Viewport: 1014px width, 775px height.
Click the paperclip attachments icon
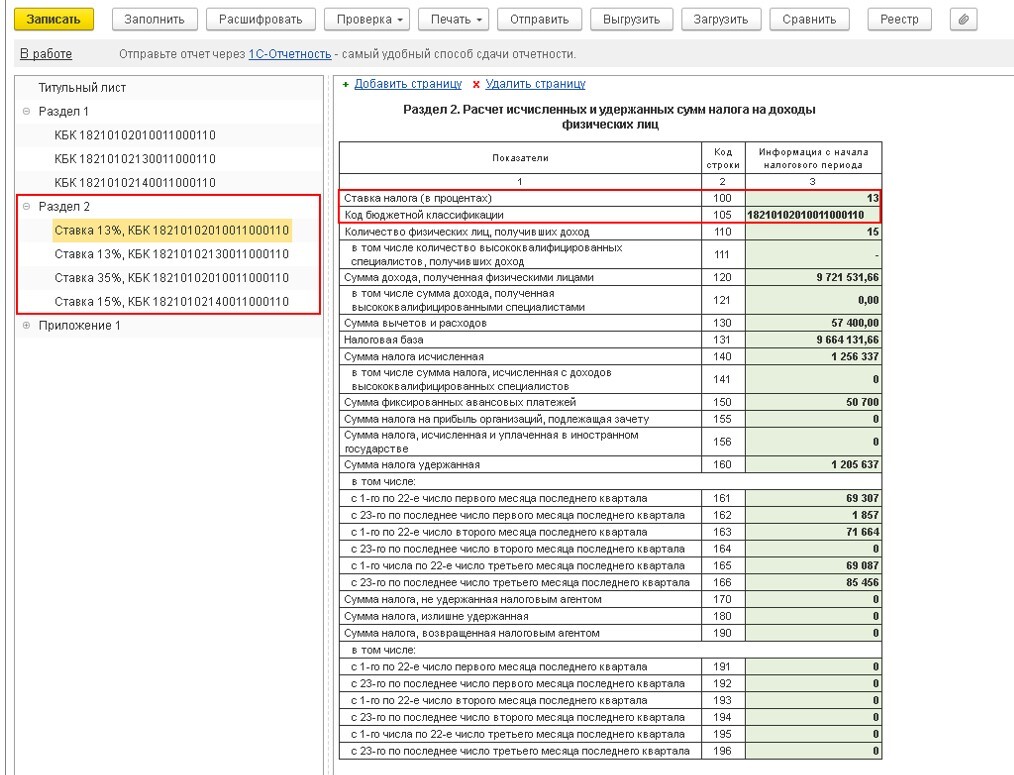click(x=963, y=19)
